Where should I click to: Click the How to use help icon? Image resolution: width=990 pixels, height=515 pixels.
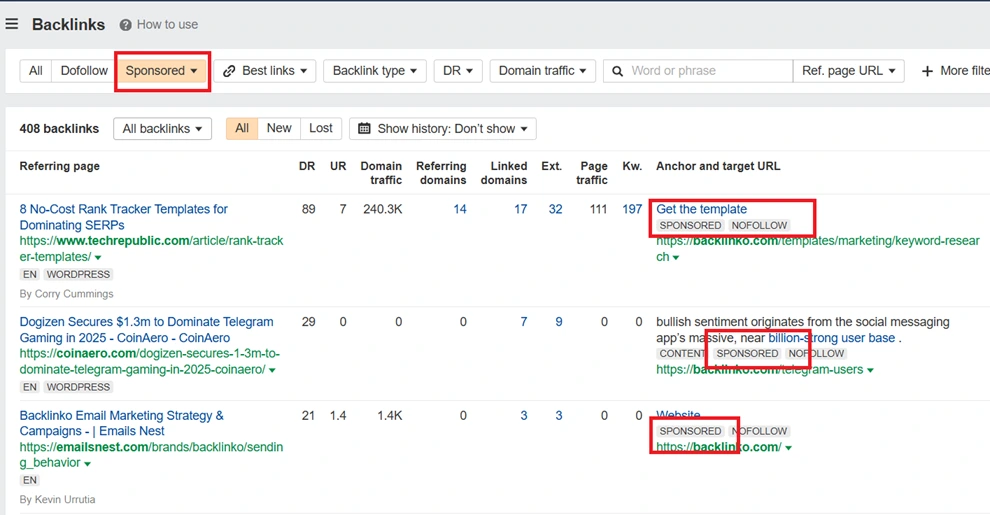[126, 25]
